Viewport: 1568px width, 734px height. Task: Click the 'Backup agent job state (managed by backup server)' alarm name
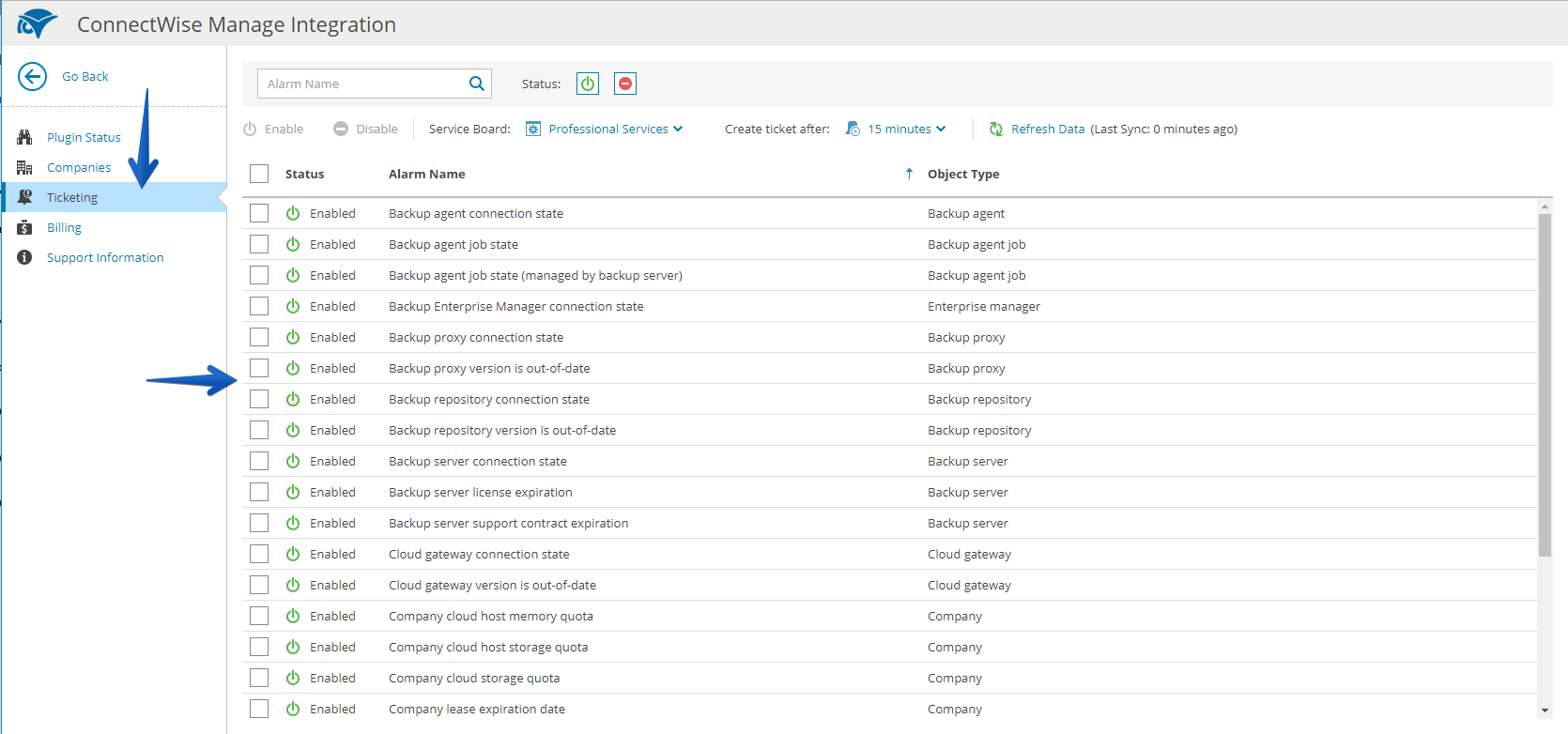tap(535, 275)
